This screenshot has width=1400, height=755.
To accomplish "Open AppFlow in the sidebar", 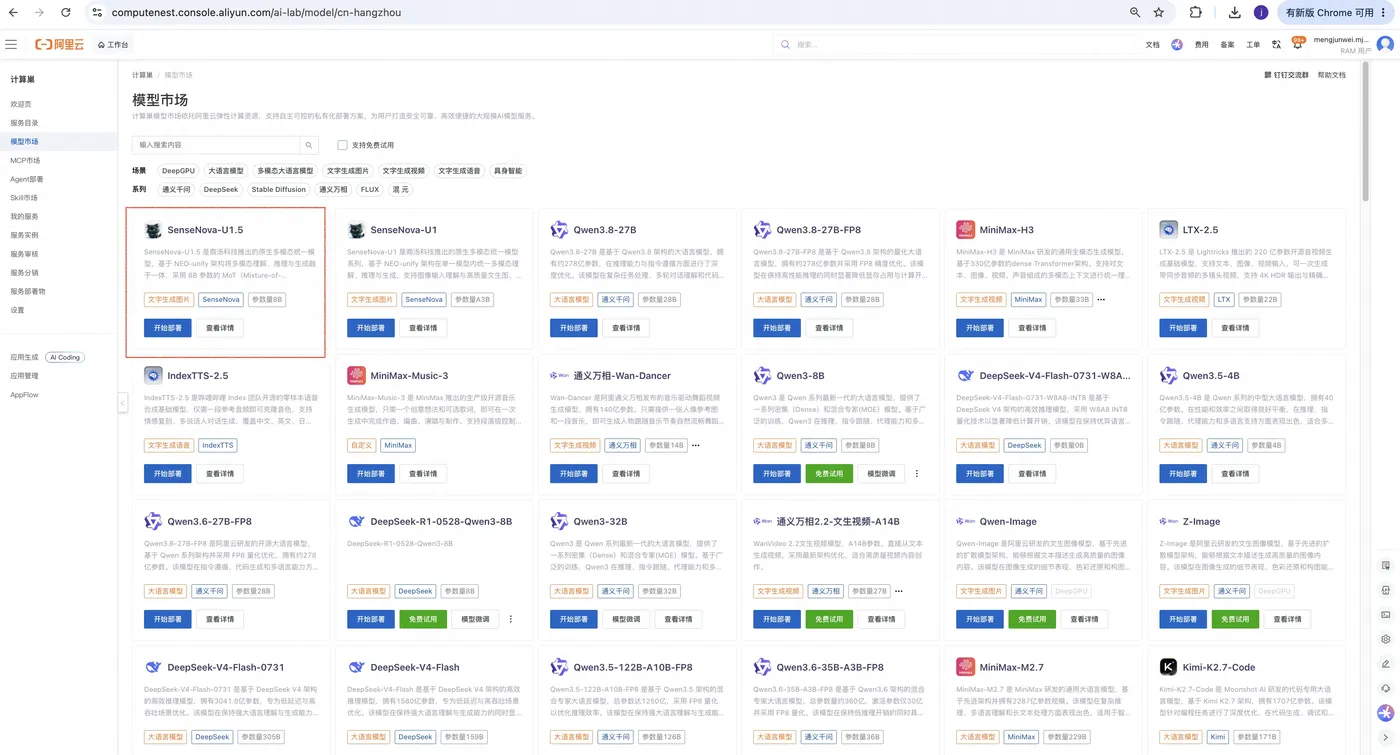I will [24, 394].
